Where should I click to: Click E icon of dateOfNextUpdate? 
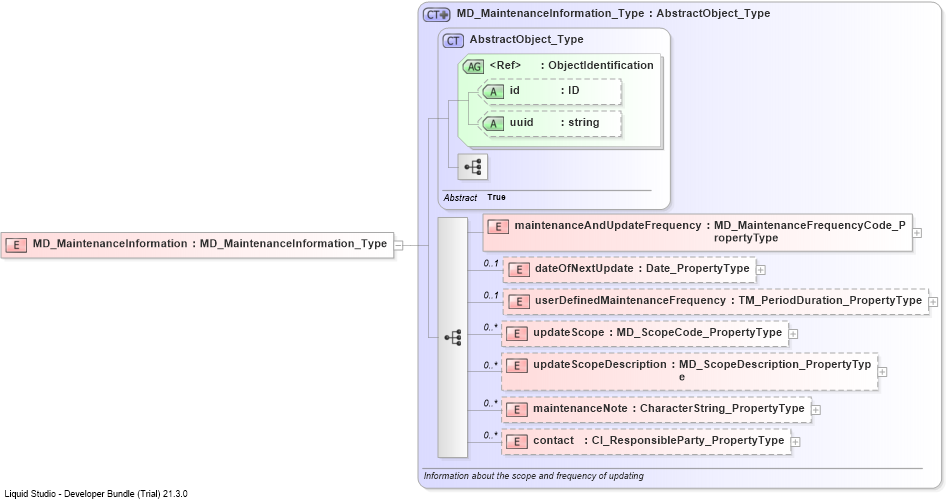click(519, 270)
